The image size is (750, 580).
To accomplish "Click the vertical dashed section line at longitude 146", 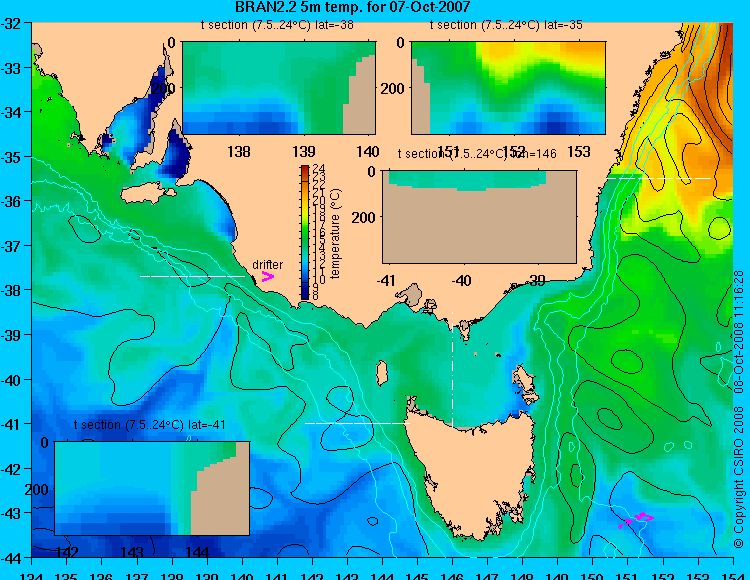I will tap(452, 370).
